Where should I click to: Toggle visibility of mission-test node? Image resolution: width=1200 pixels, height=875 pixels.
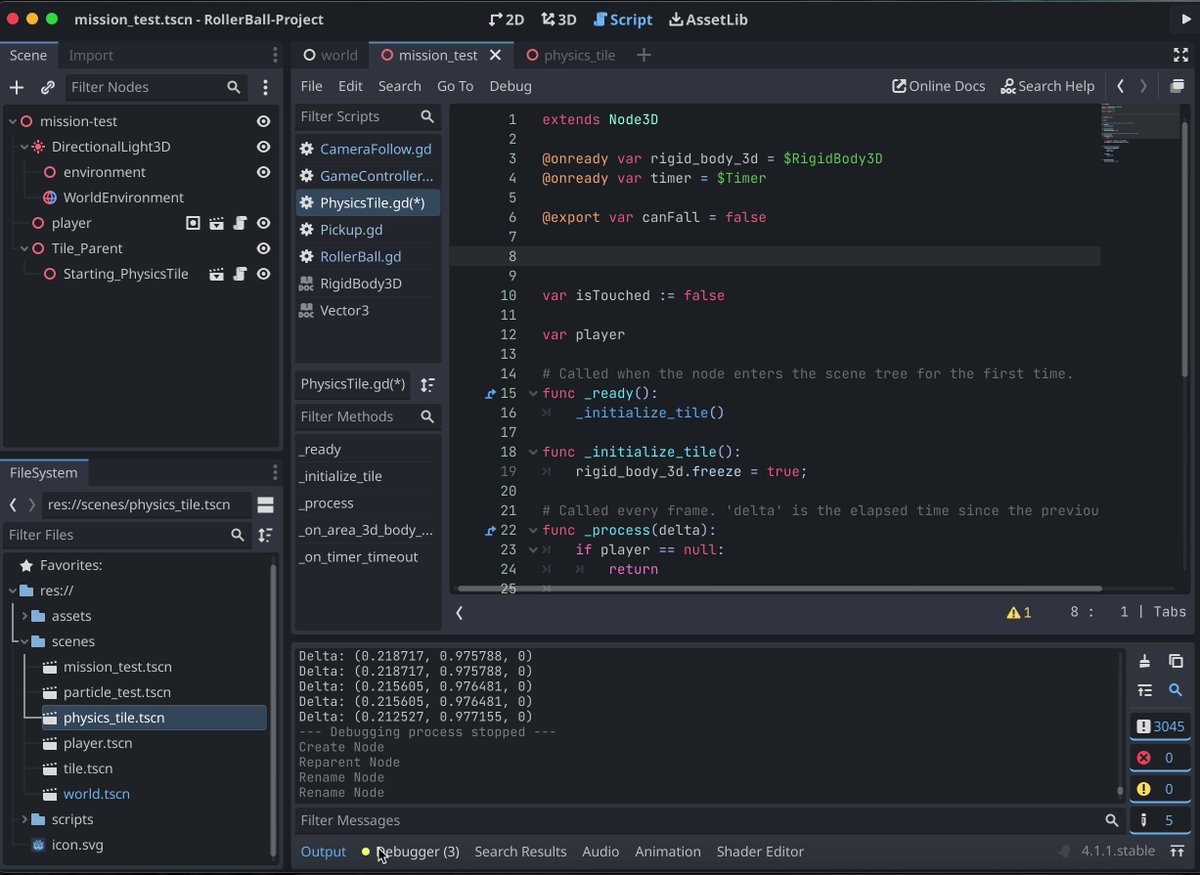263,121
